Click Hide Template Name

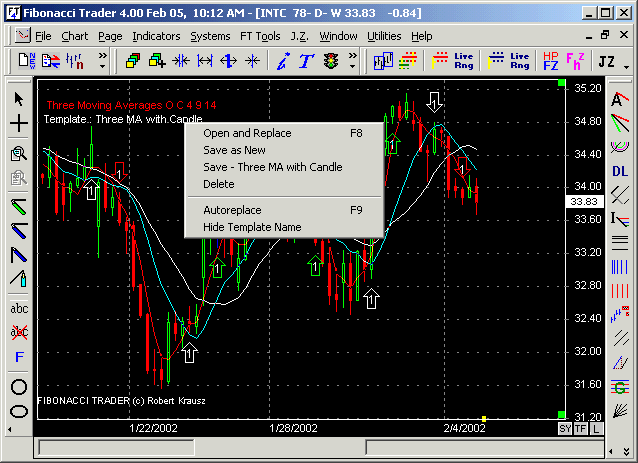click(x=284, y=227)
